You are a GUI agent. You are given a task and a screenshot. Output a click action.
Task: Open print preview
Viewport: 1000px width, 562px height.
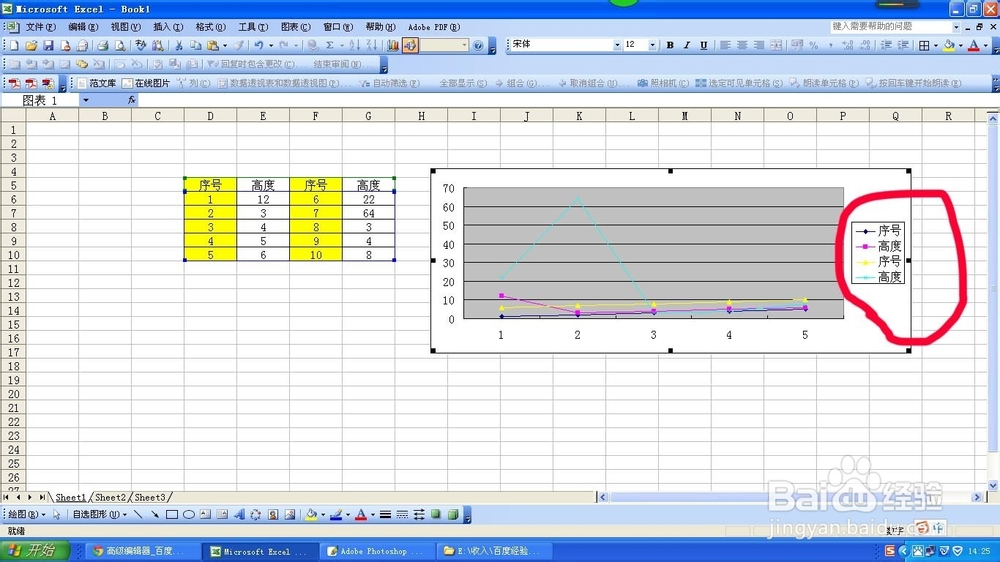point(119,45)
